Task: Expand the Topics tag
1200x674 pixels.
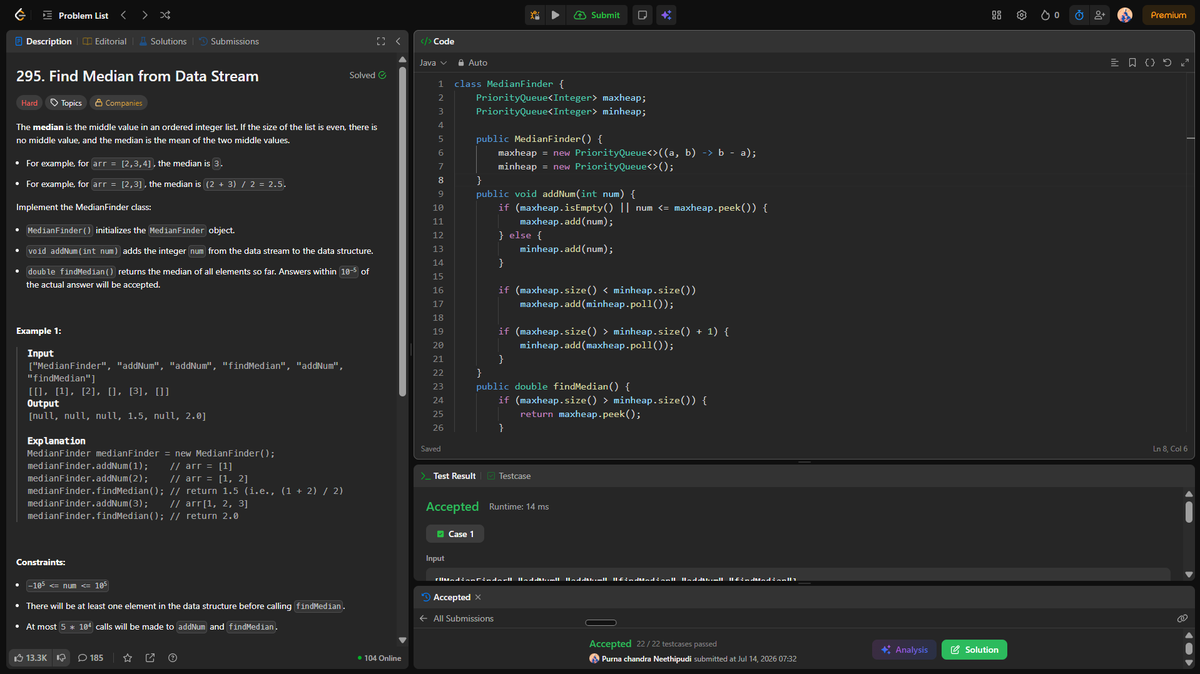Action: point(66,103)
